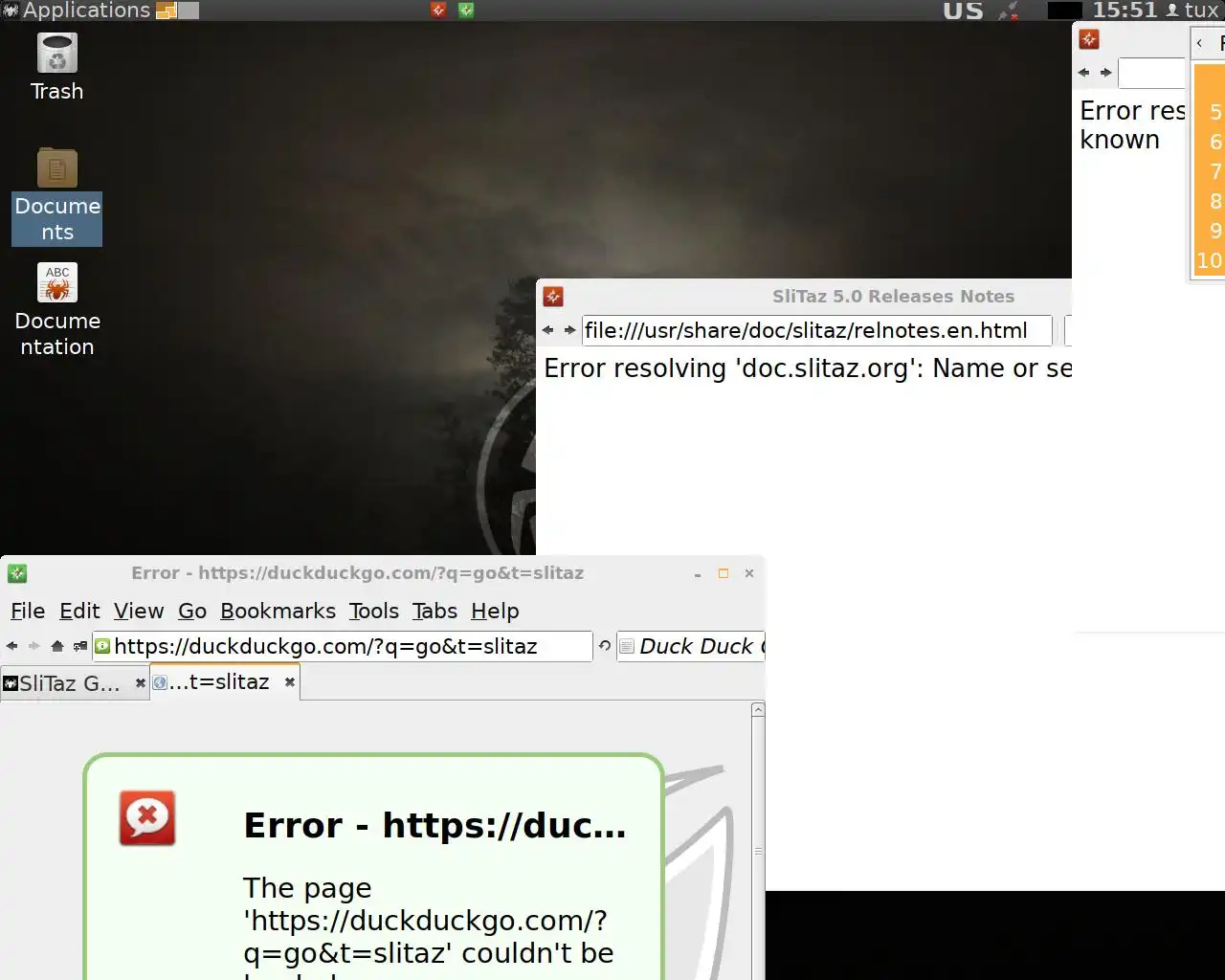This screenshot has width=1225, height=980.
Task: Open the View menu in Midori
Action: 139,611
